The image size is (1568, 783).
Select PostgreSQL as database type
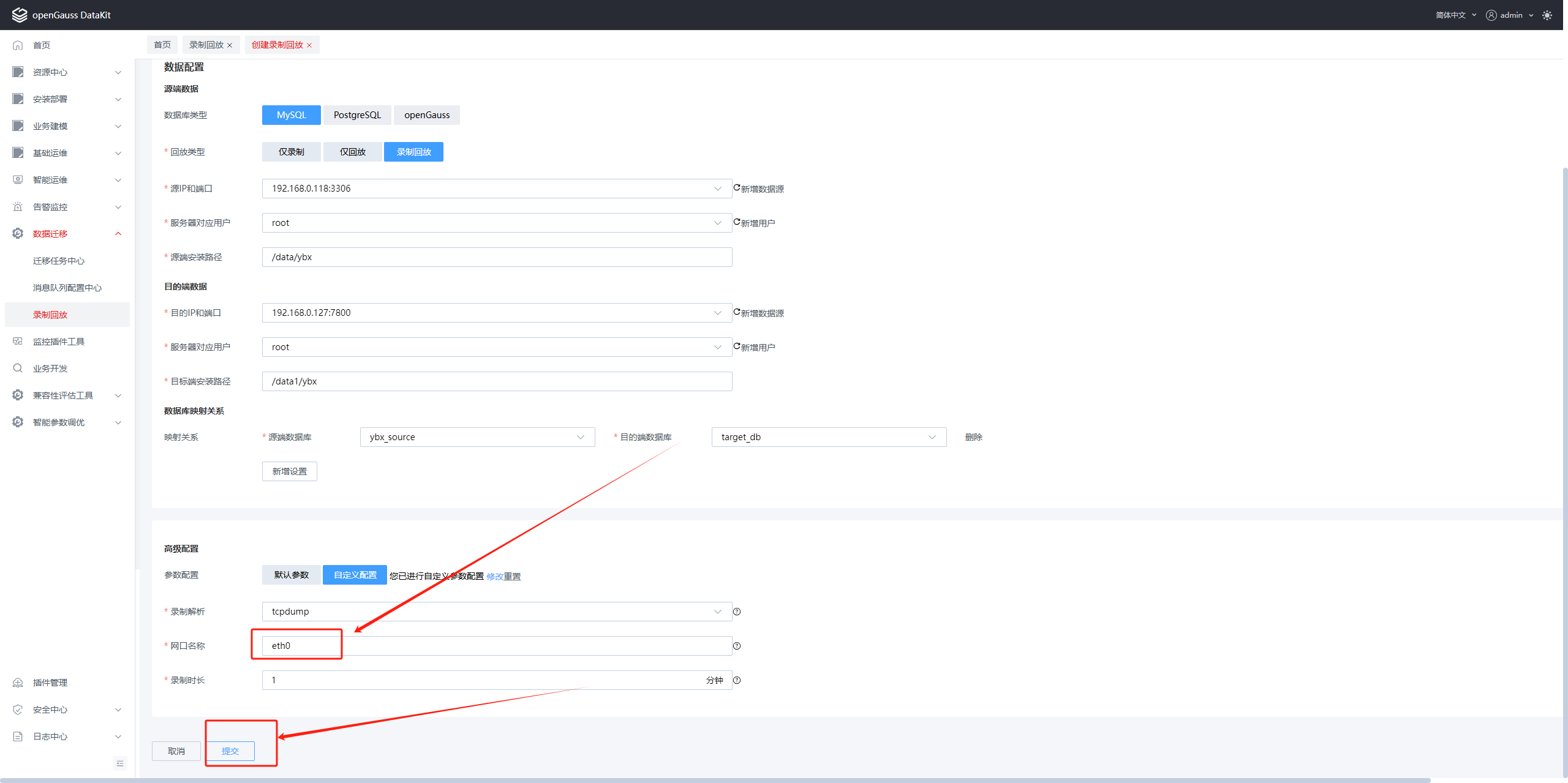(x=357, y=115)
